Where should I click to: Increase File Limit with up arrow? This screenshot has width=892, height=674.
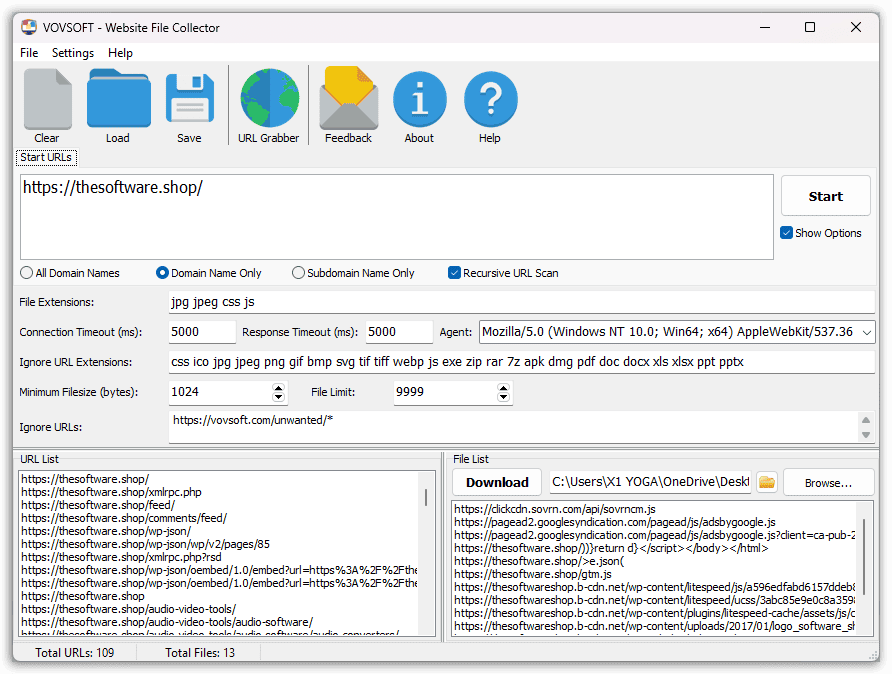pyautogui.click(x=503, y=387)
